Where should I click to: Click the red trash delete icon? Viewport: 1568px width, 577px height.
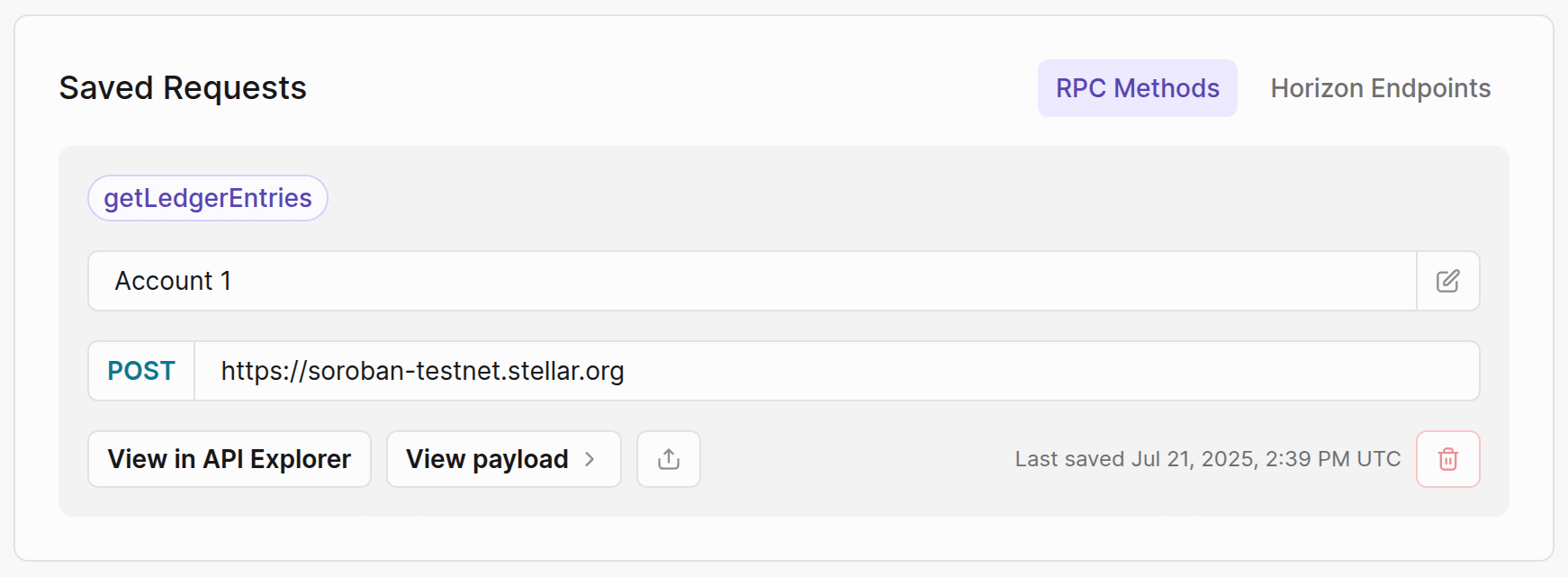1447,459
